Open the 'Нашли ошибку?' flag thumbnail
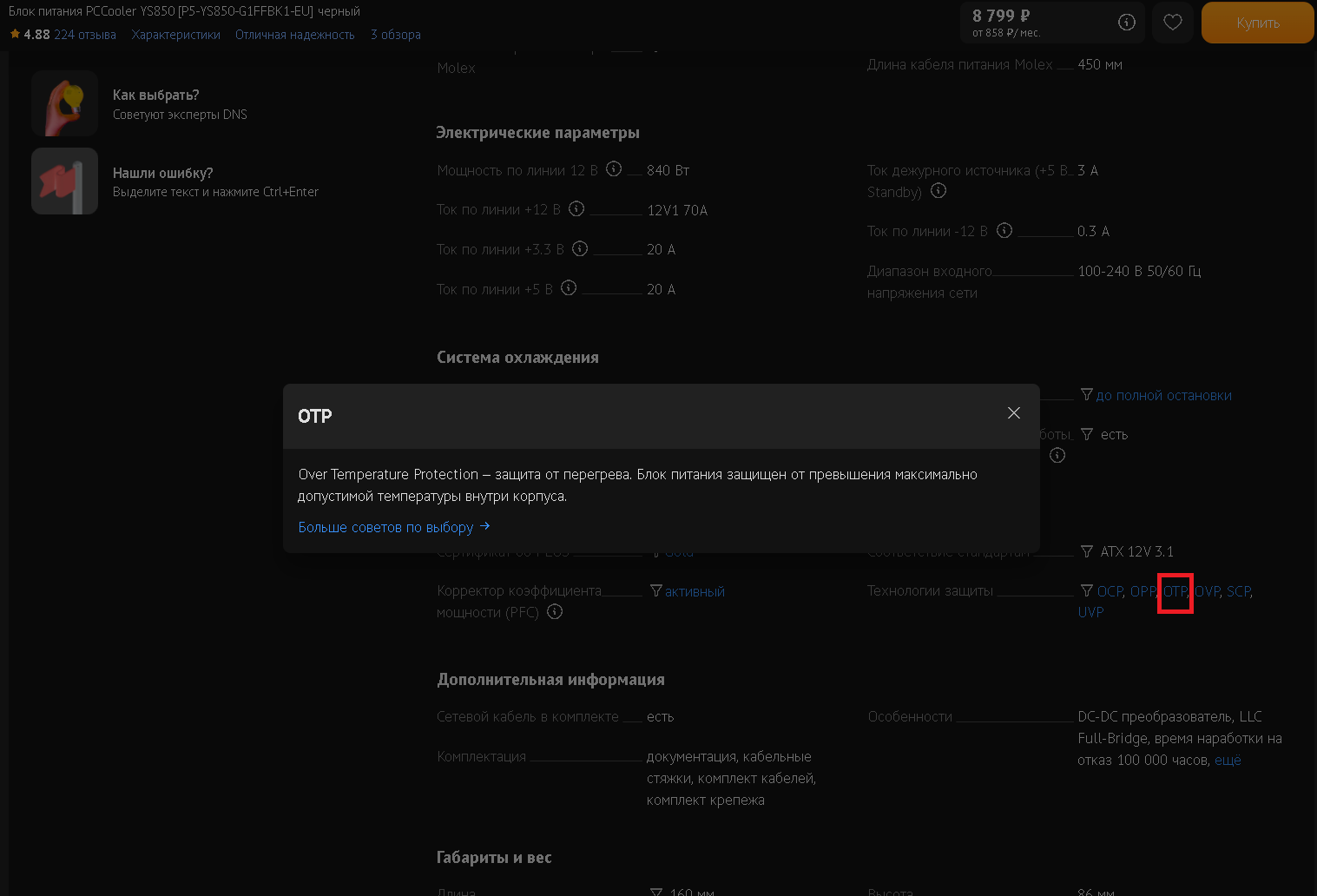Image resolution: width=1317 pixels, height=896 pixels. coord(65,181)
